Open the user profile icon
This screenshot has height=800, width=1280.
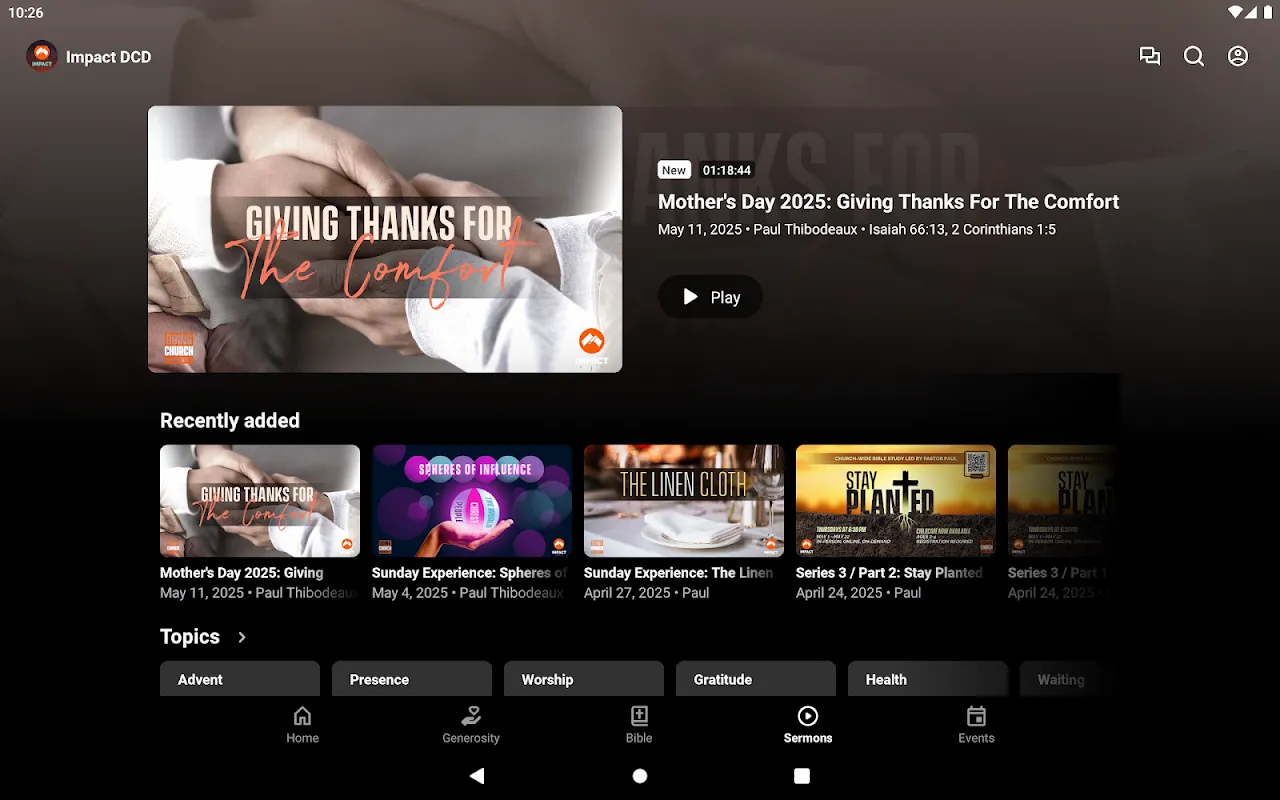coord(1238,57)
